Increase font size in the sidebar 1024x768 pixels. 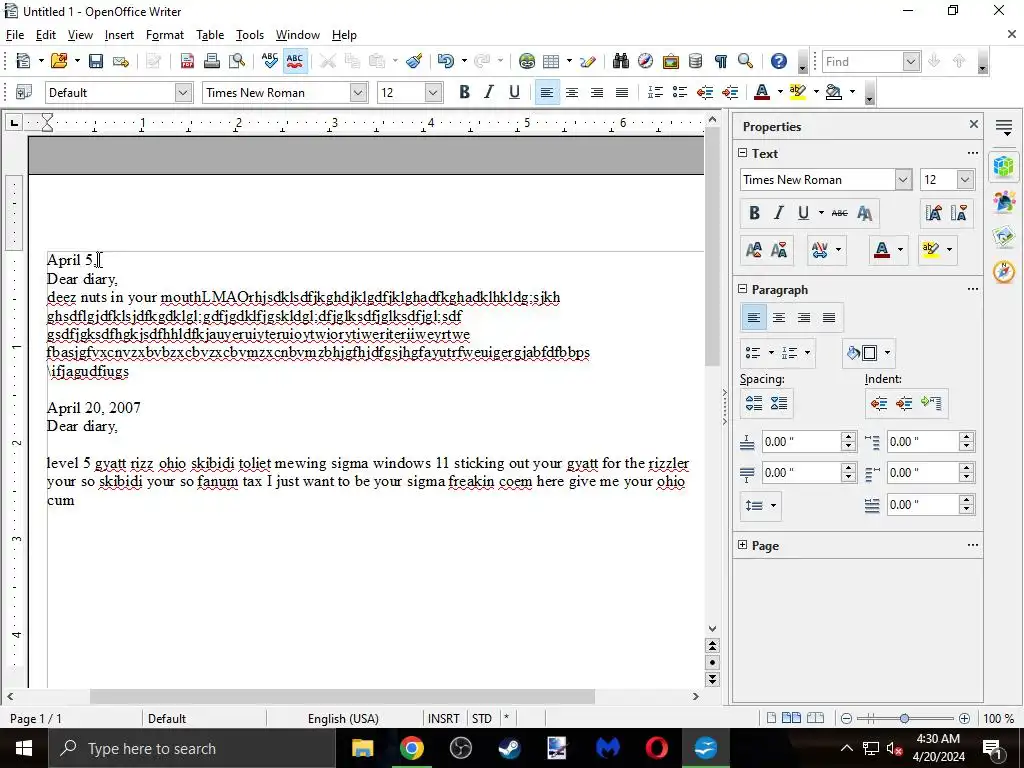point(933,213)
